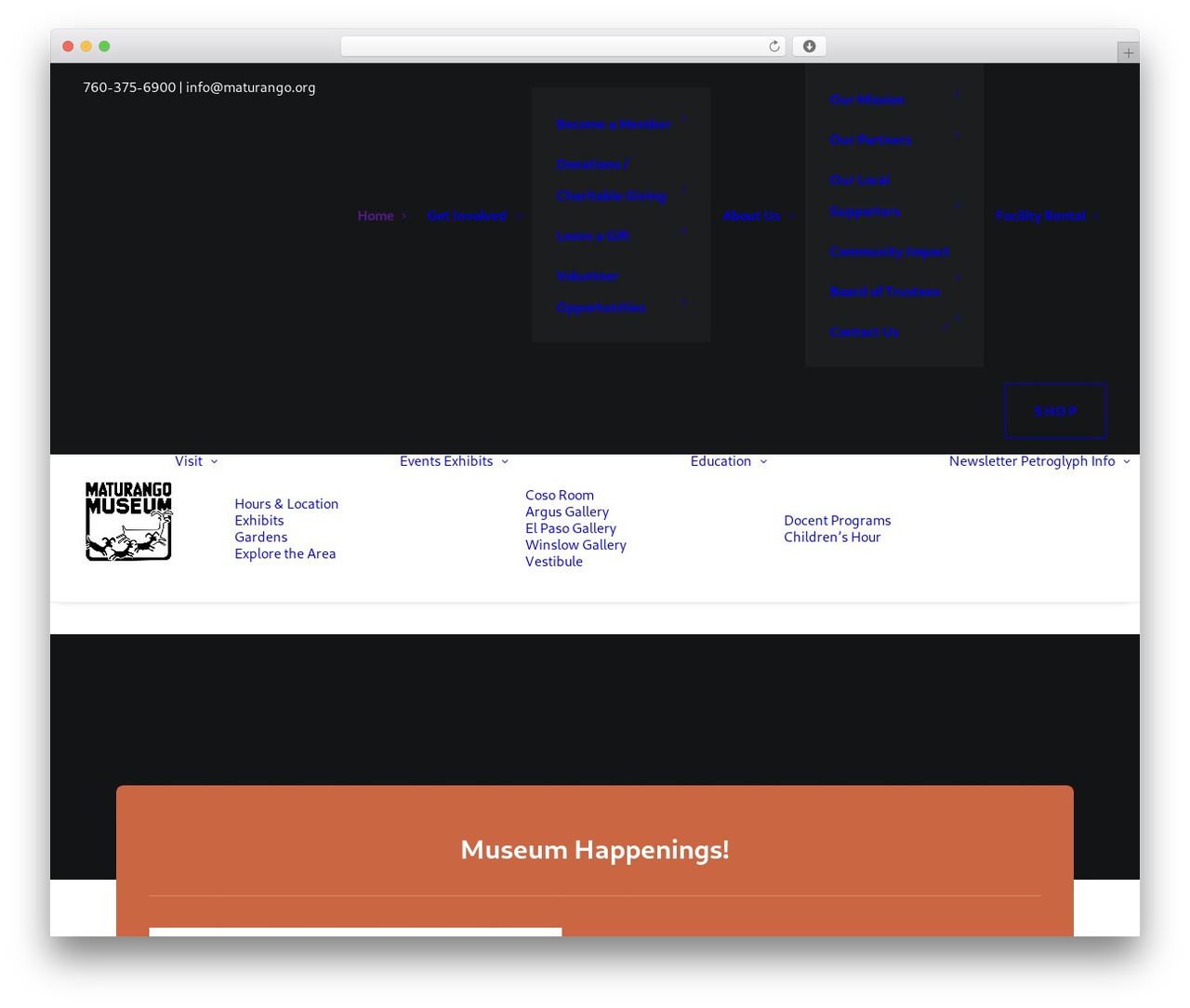Viewport: 1190px width, 1008px height.
Task: Open Docent Programs link
Action: [x=838, y=521]
